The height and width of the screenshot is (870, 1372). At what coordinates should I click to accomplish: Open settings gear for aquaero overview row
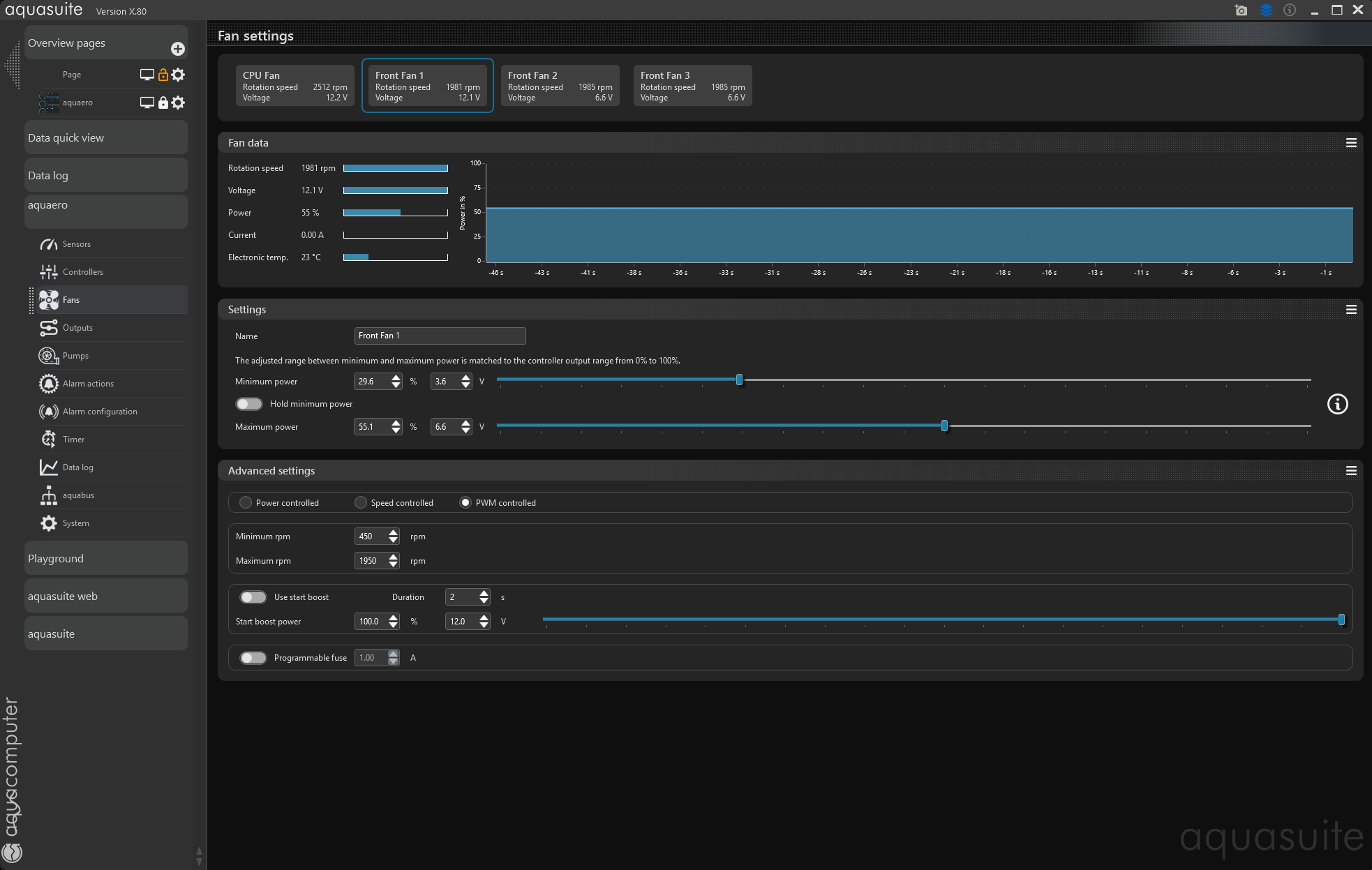[x=179, y=103]
